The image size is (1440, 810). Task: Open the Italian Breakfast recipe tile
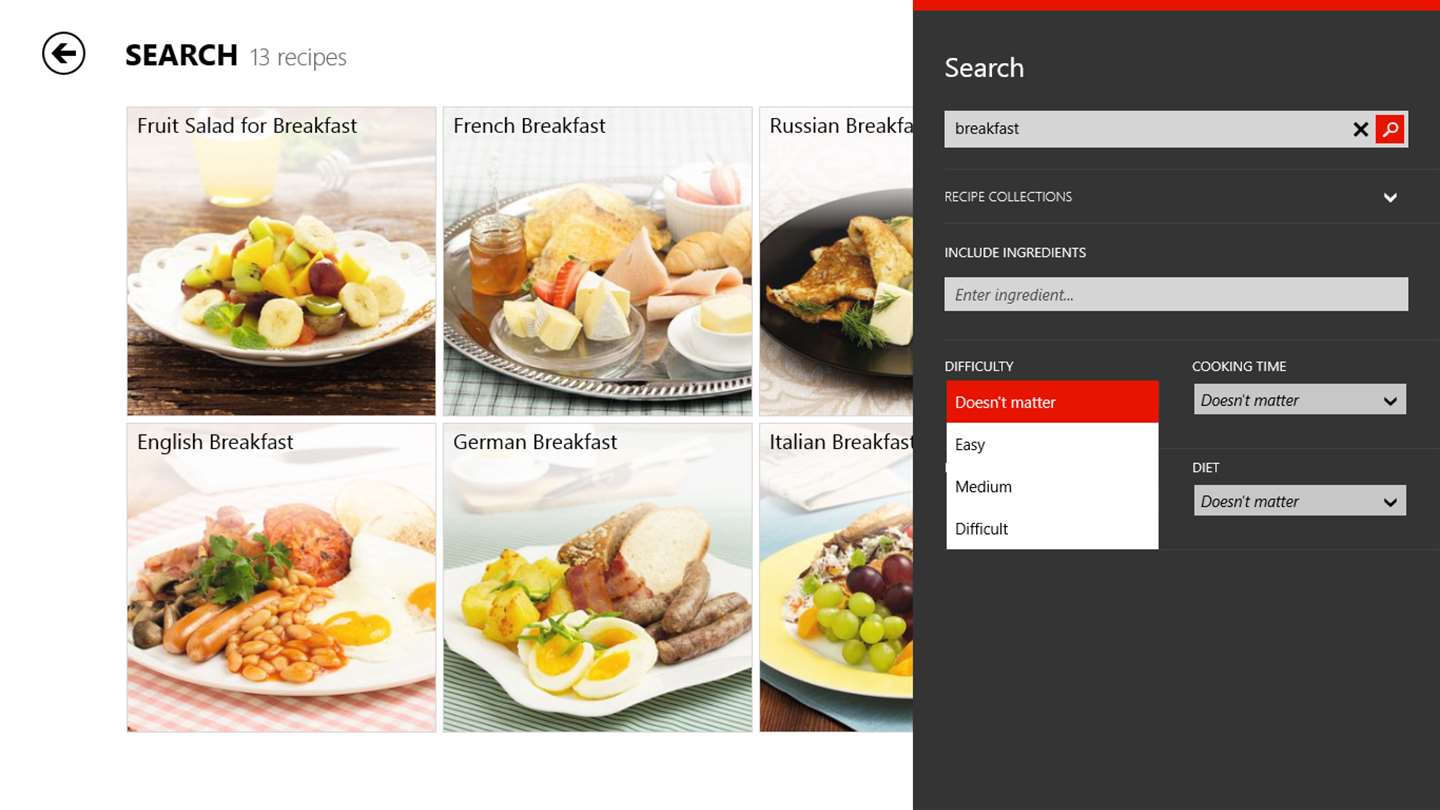click(836, 577)
